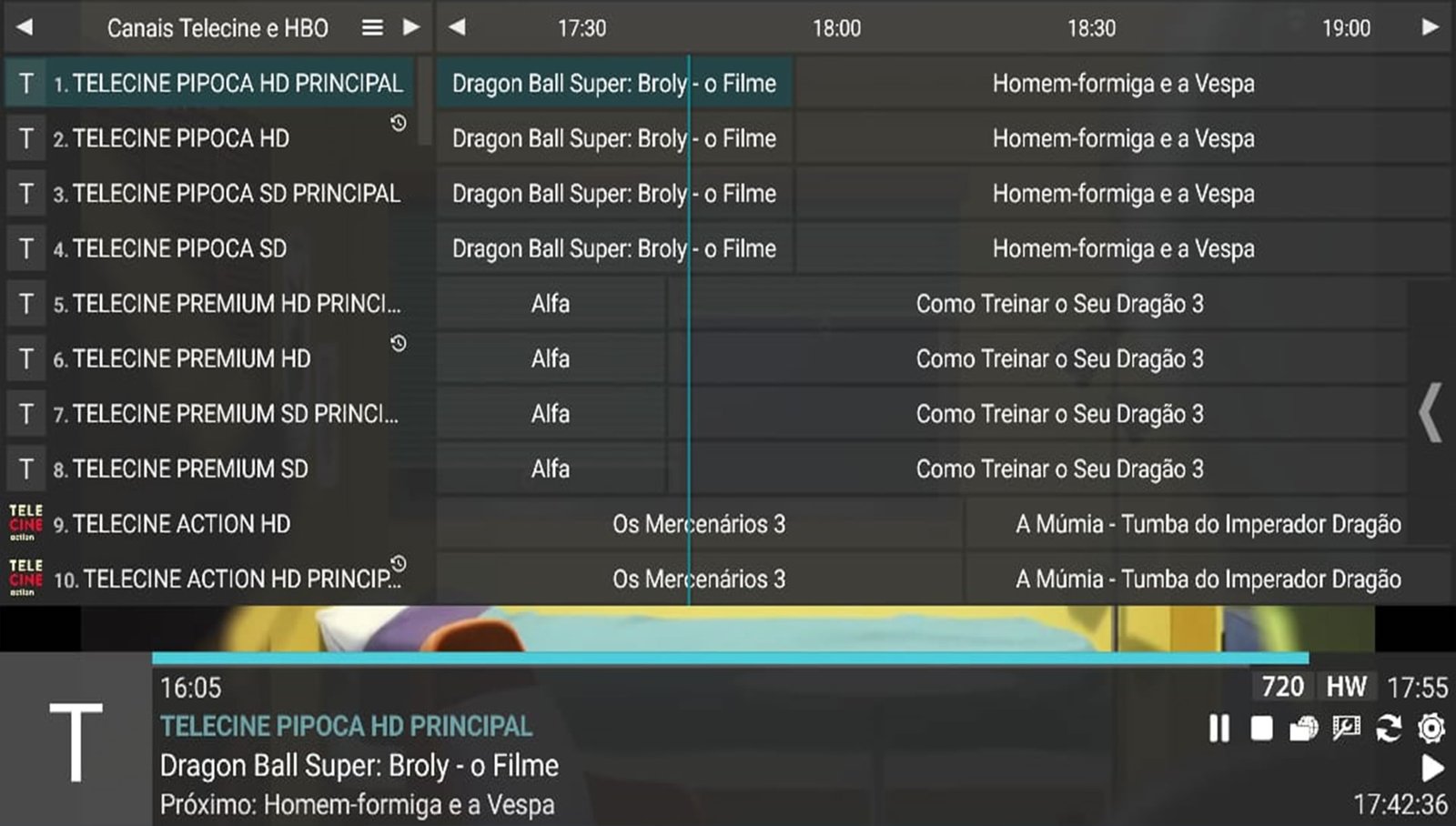Open Os Mercenários 3 on TELECINE ACTION HD
The height and width of the screenshot is (826, 1456).
click(x=698, y=524)
